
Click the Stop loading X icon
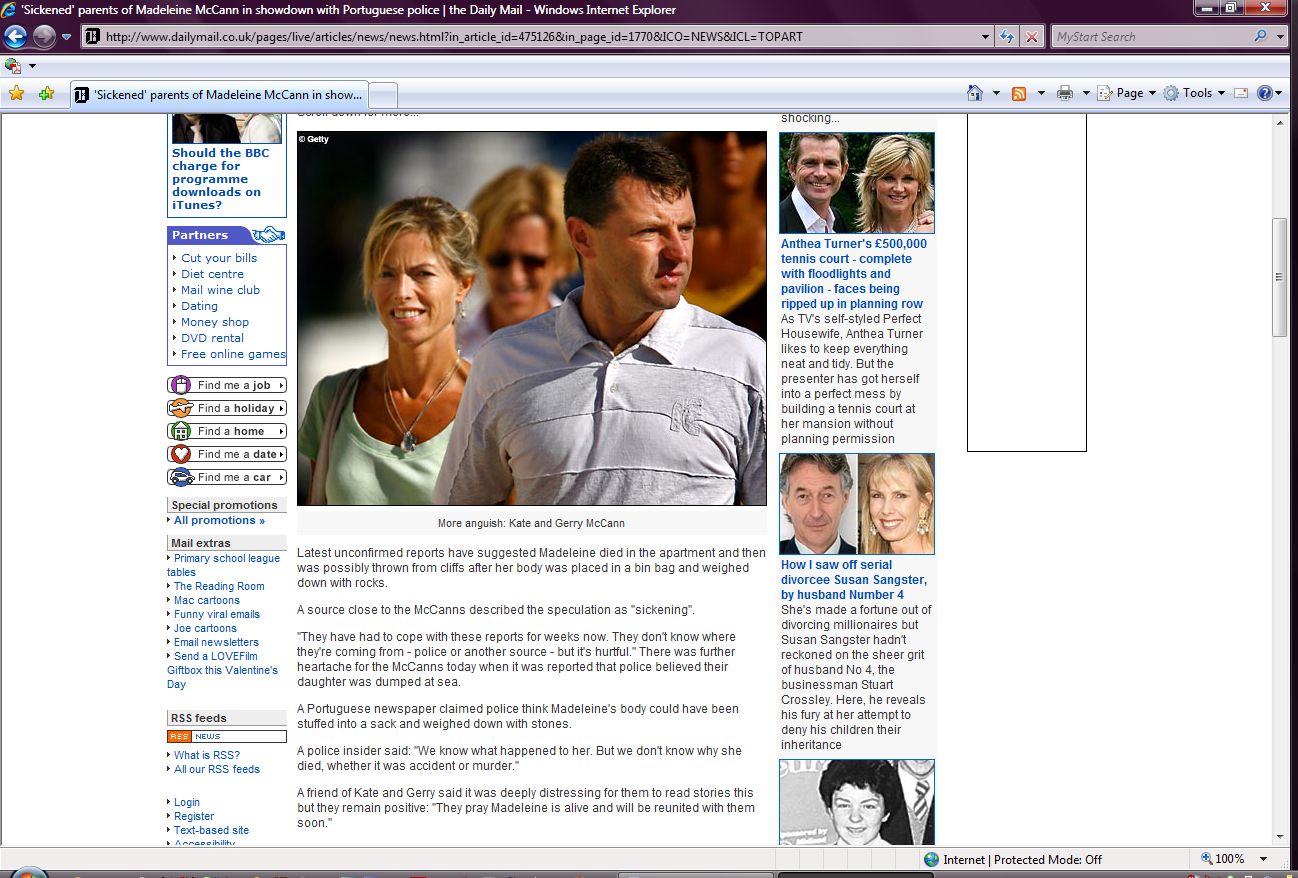(x=1032, y=37)
